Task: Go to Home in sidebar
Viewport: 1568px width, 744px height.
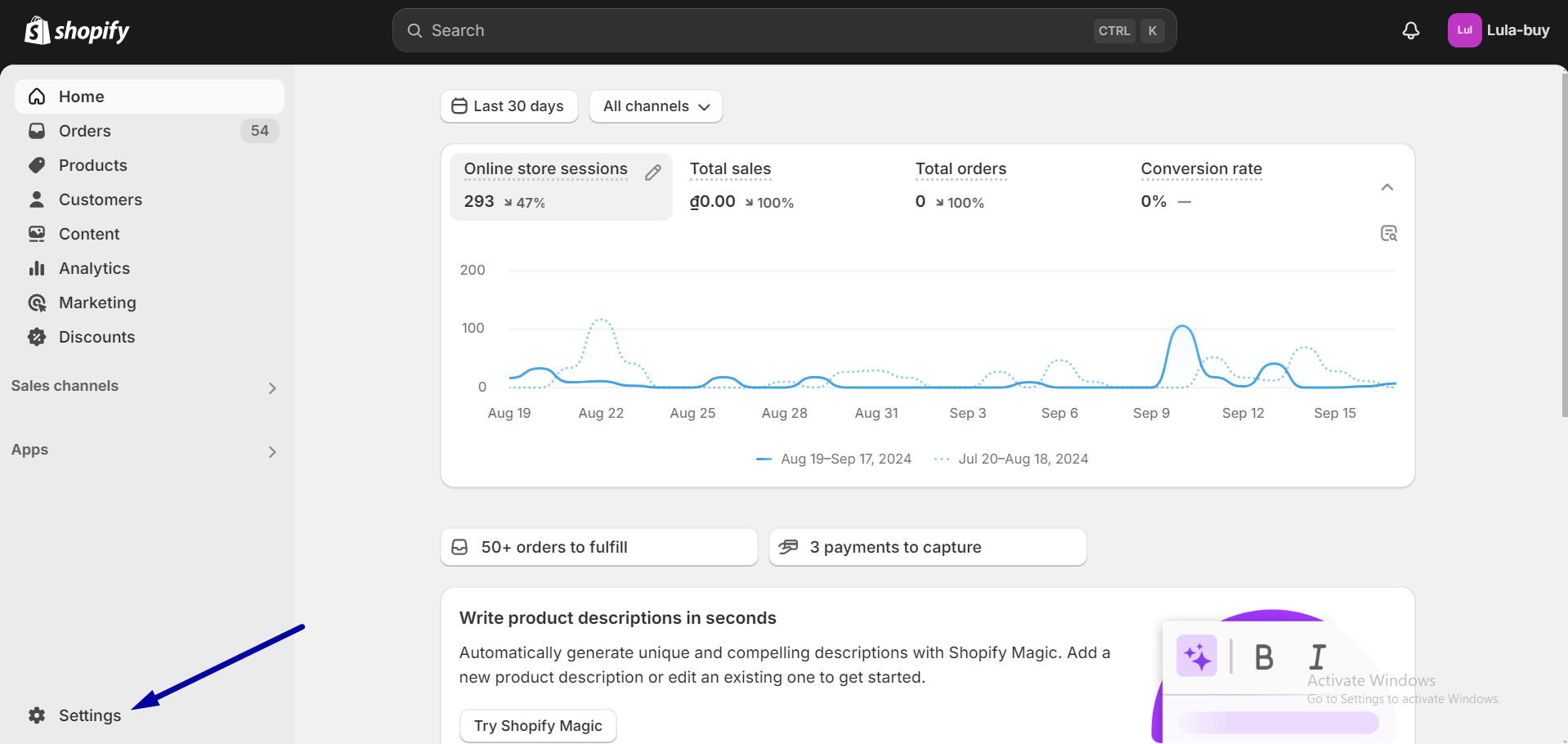Action: (x=150, y=96)
